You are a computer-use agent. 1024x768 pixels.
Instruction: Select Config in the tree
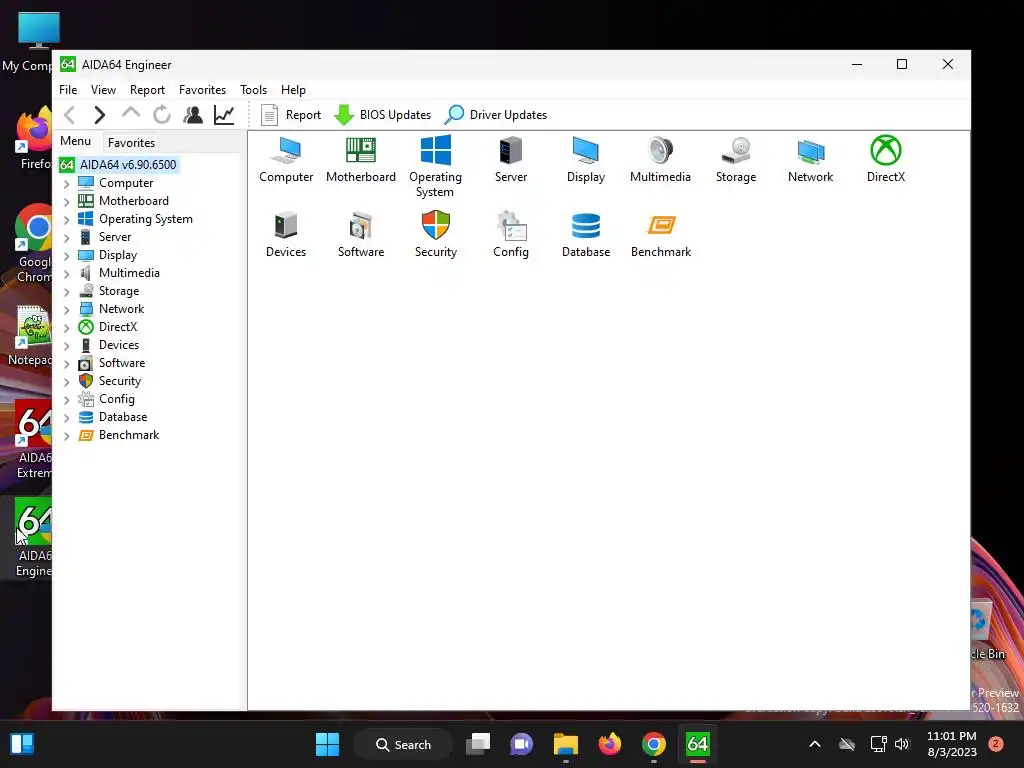(116, 399)
